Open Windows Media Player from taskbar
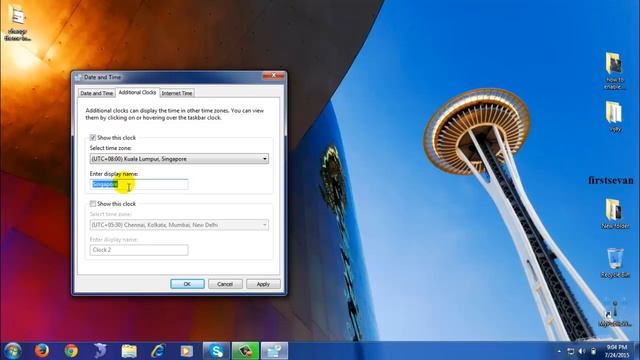 (x=187, y=351)
